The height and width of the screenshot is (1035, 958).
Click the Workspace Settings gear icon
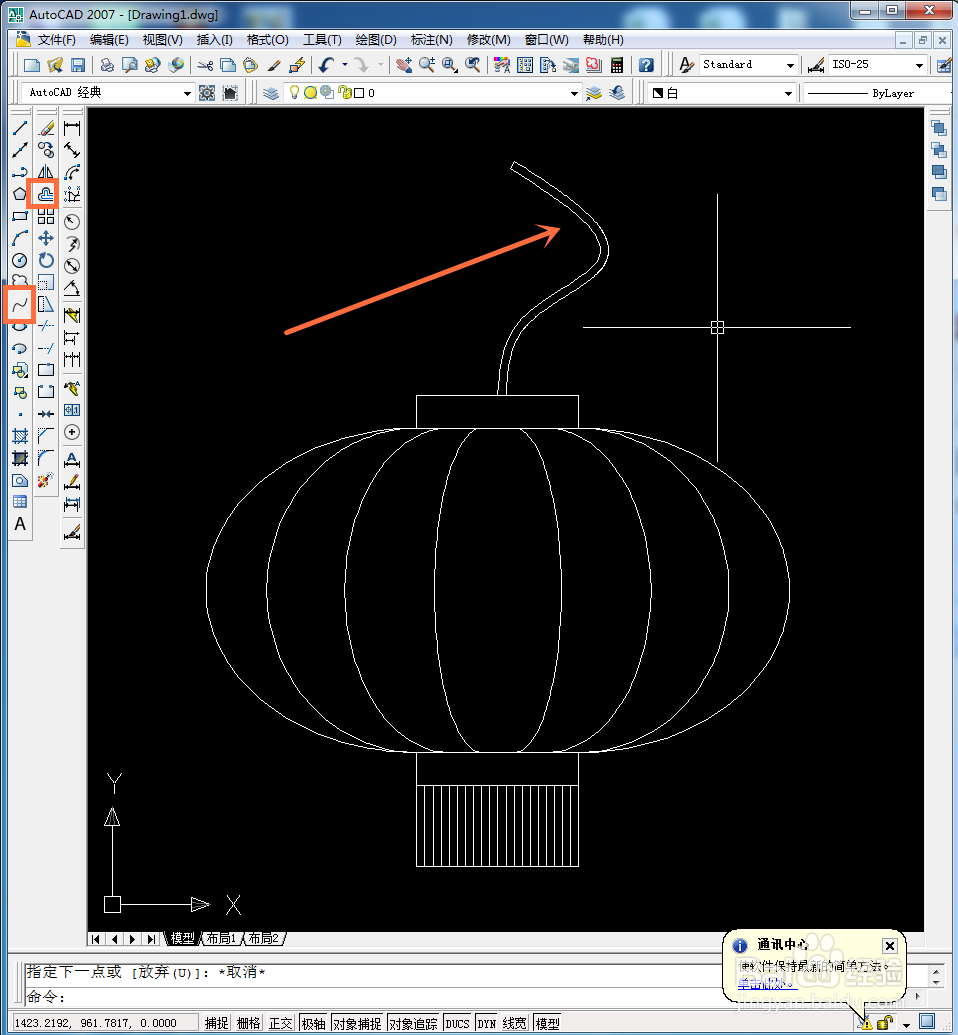pyautogui.click(x=207, y=93)
